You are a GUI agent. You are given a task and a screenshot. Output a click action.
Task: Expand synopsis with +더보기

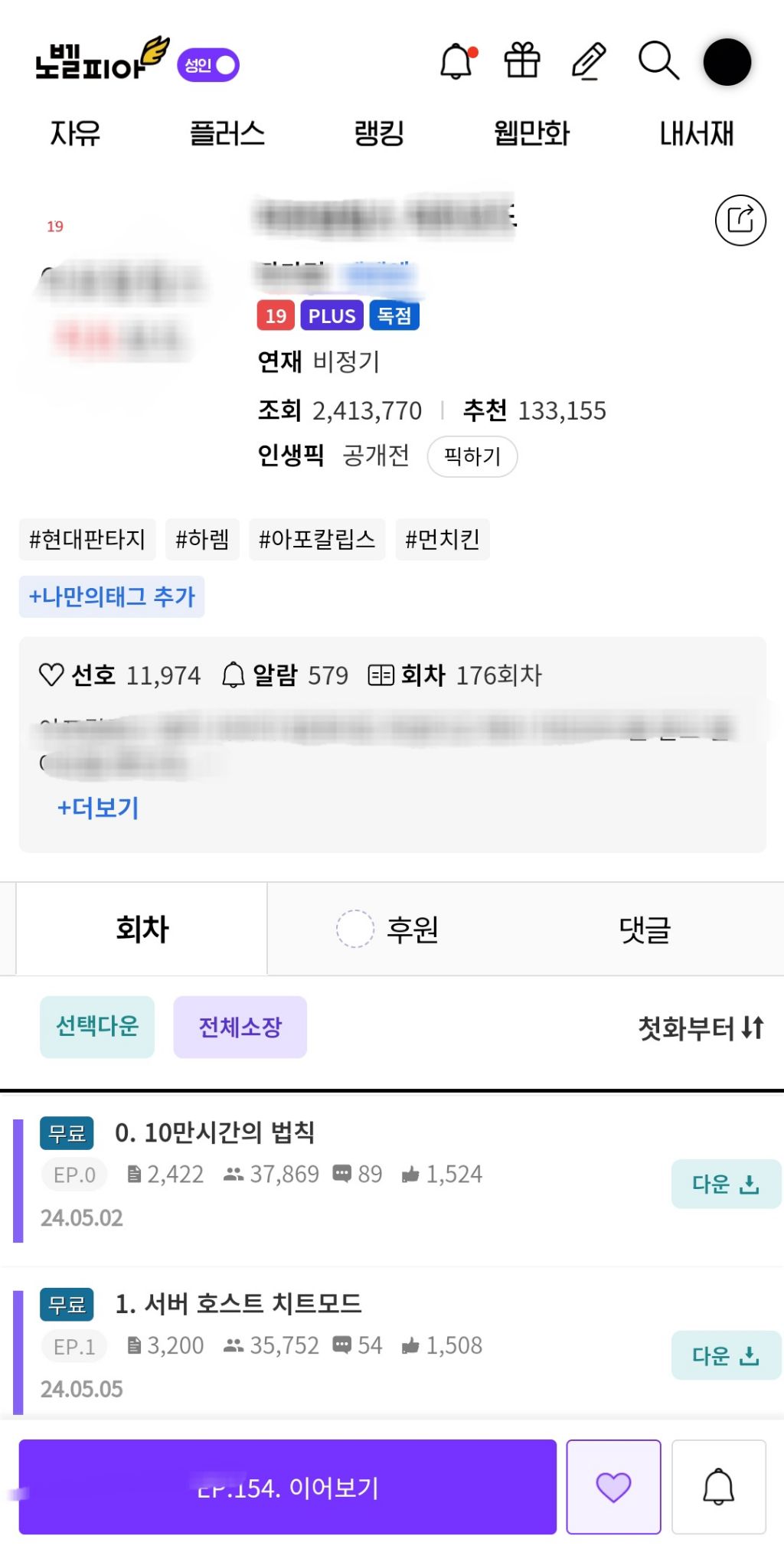click(98, 808)
